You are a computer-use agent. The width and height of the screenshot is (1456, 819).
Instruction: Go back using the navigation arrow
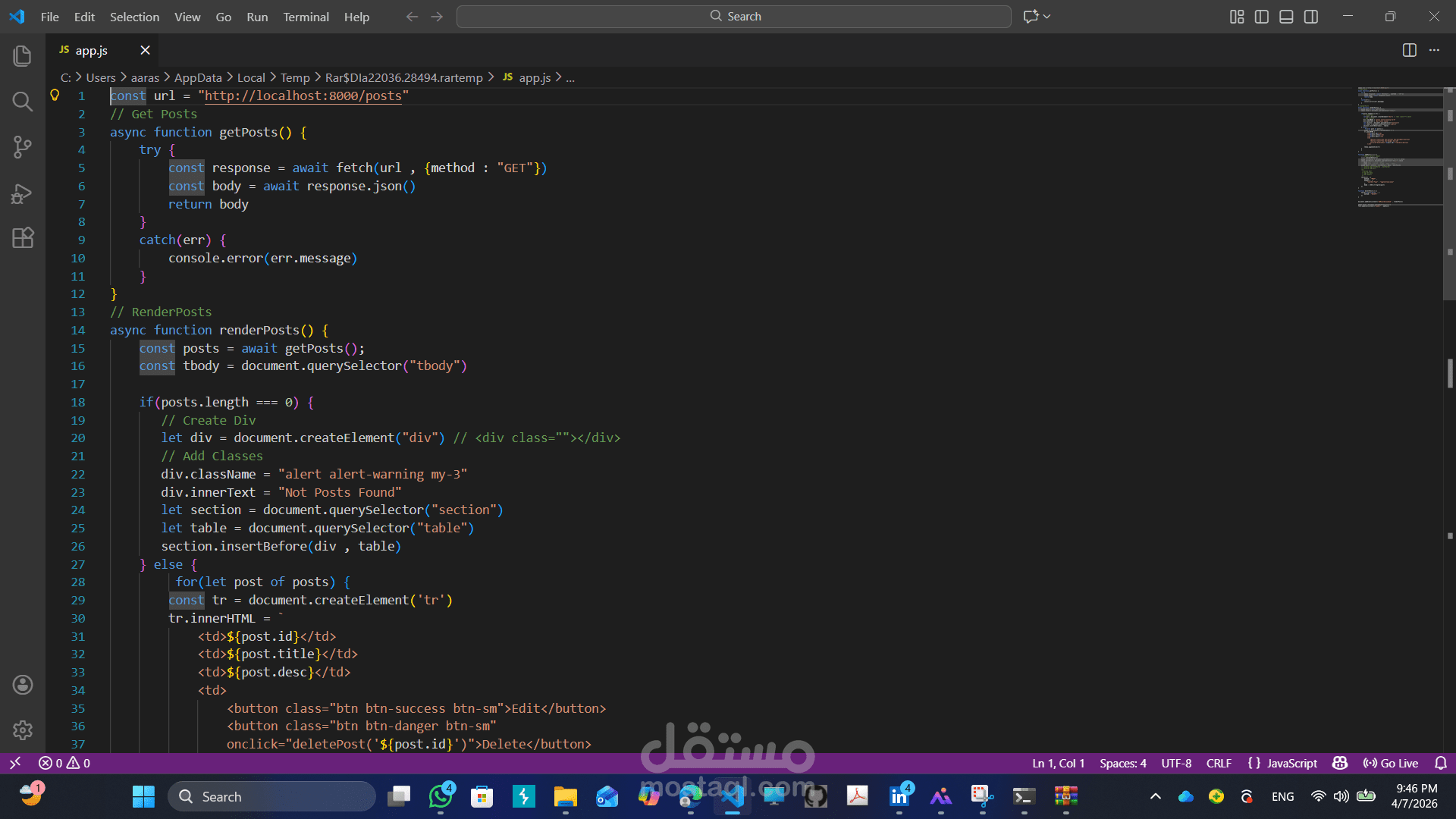click(x=412, y=16)
